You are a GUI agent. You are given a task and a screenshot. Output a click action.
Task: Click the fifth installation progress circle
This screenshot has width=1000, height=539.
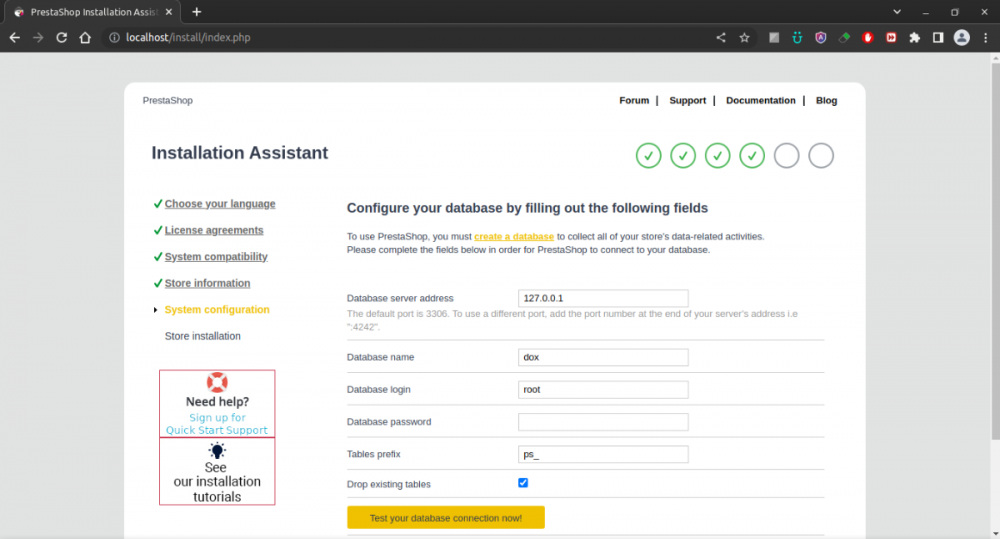[x=787, y=156]
